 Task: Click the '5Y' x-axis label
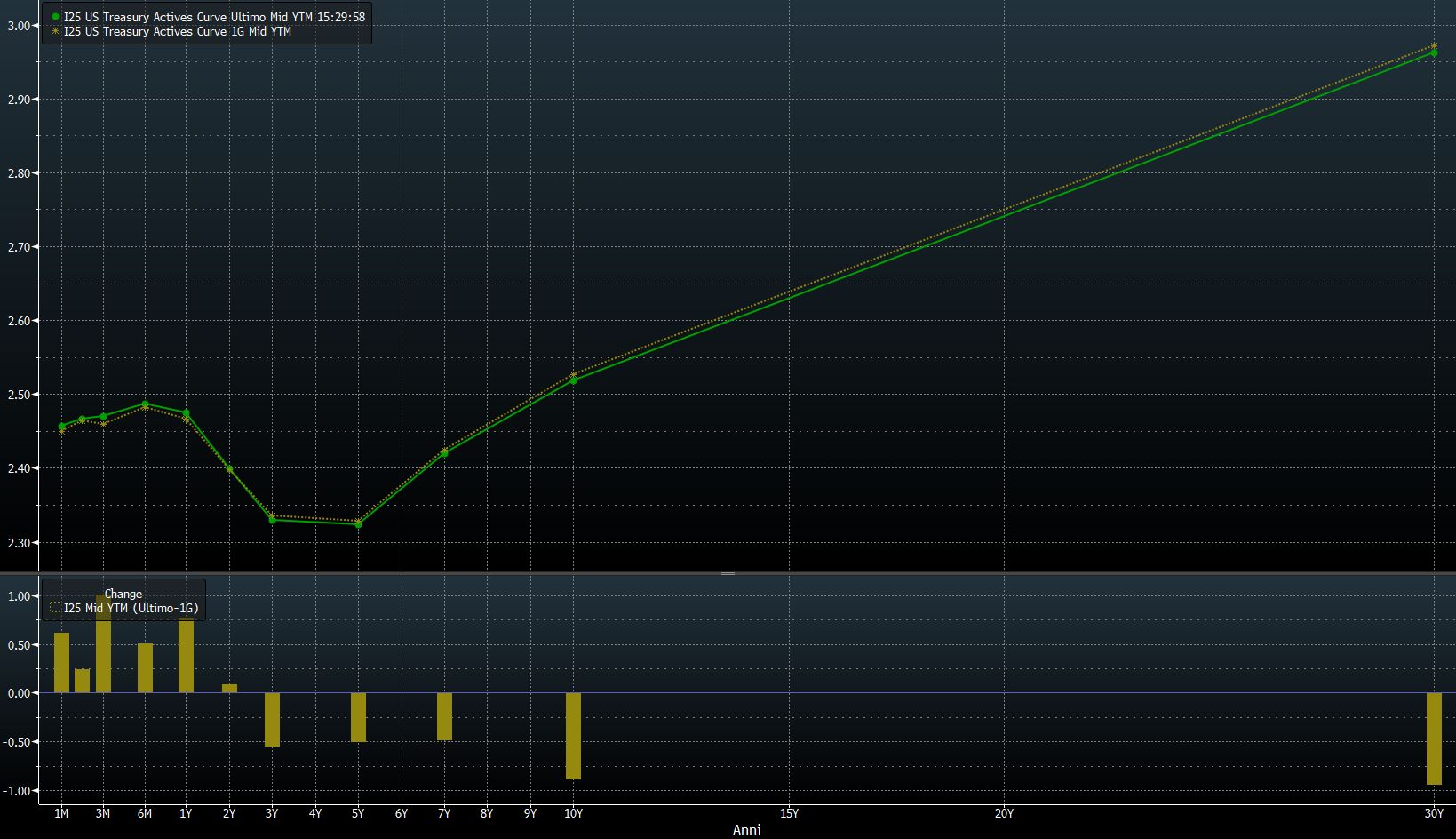pos(358,813)
